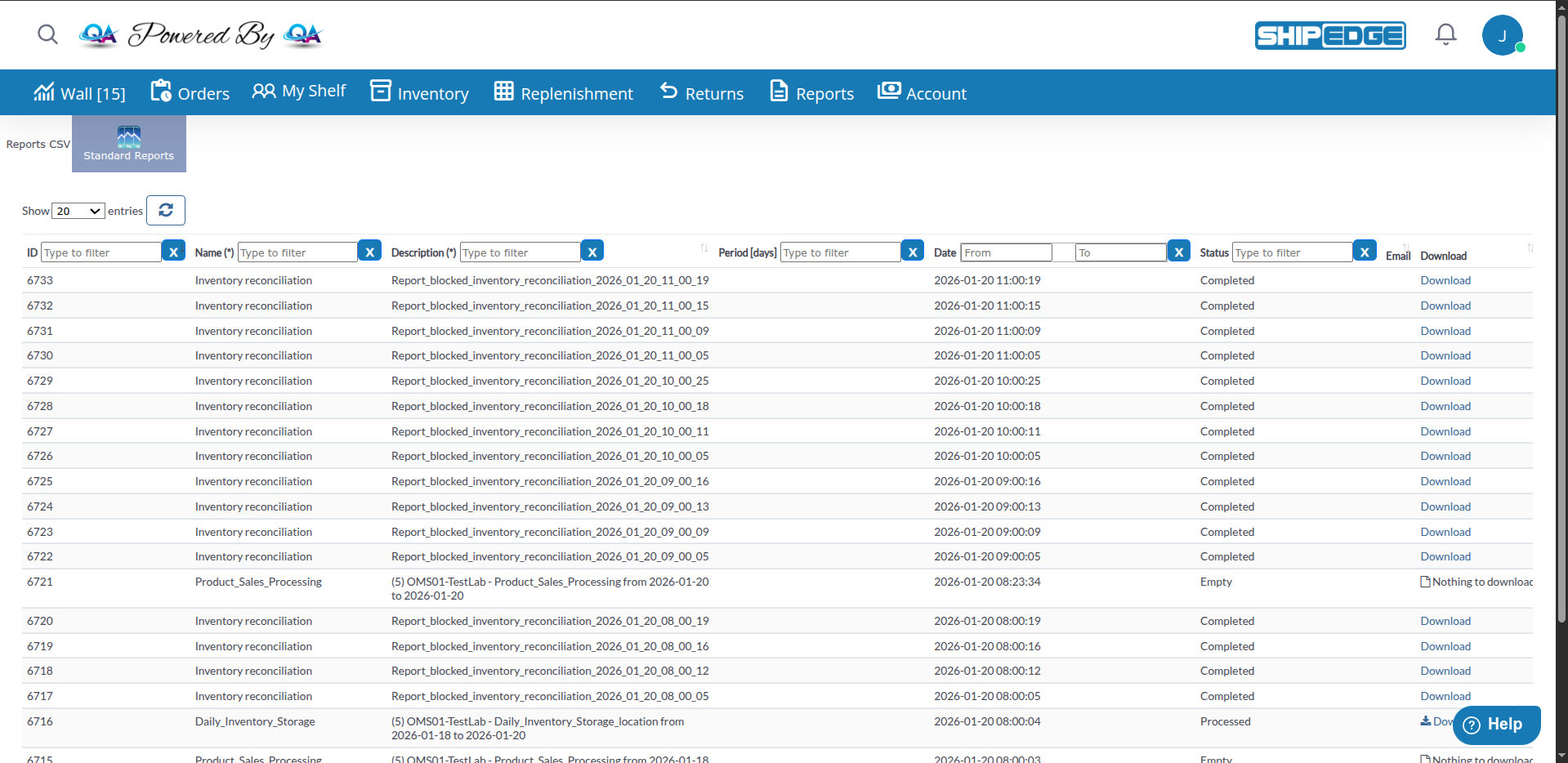
Task: Download report 6722
Action: tap(1445, 556)
